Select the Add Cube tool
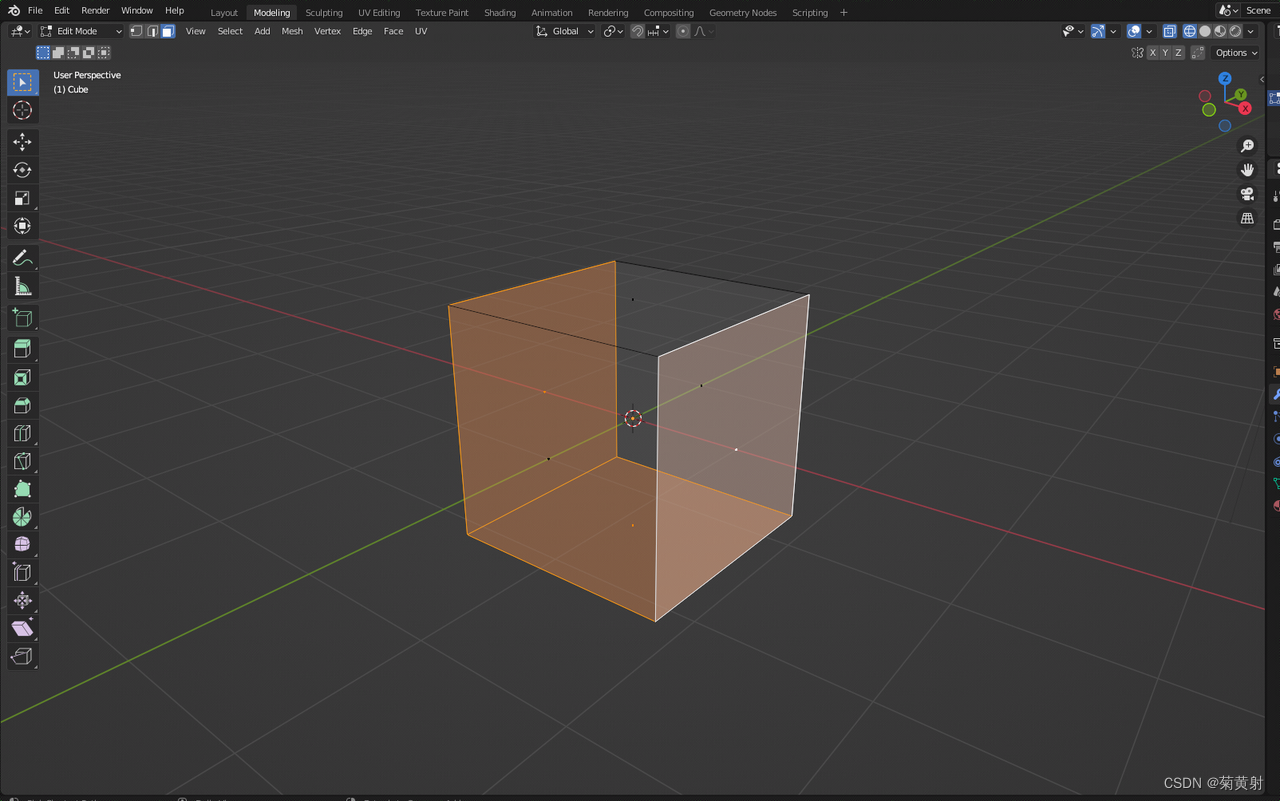 [x=22, y=318]
